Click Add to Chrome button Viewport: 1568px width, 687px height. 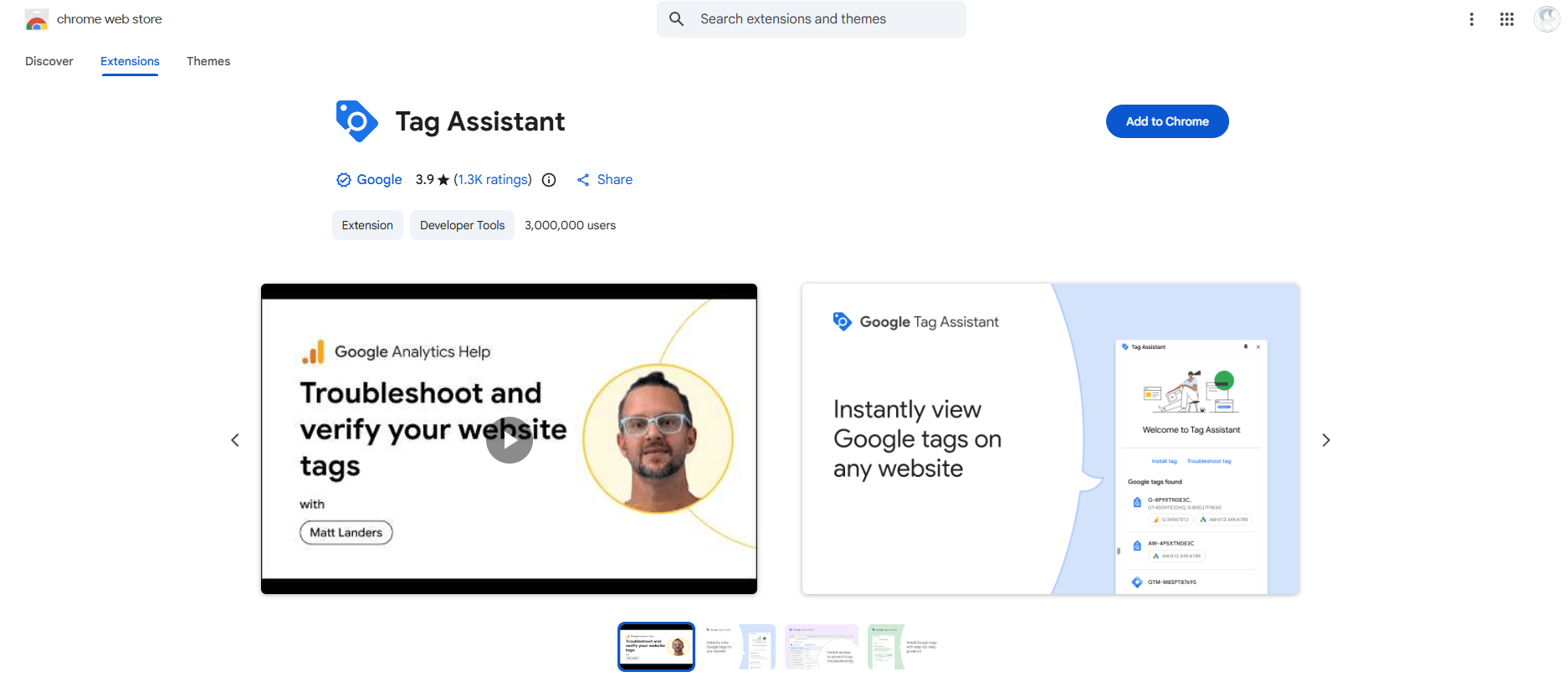pyautogui.click(x=1167, y=121)
